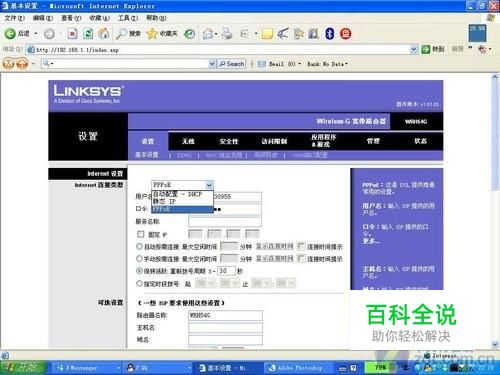The width and height of the screenshot is (500, 375).
Task: Open the 文件 menu
Action: click(14, 18)
